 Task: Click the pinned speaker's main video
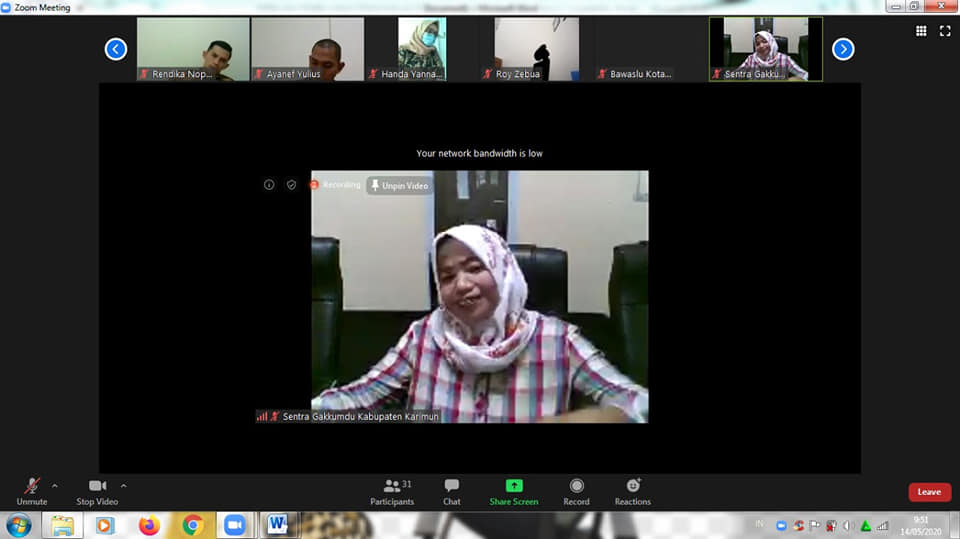479,296
